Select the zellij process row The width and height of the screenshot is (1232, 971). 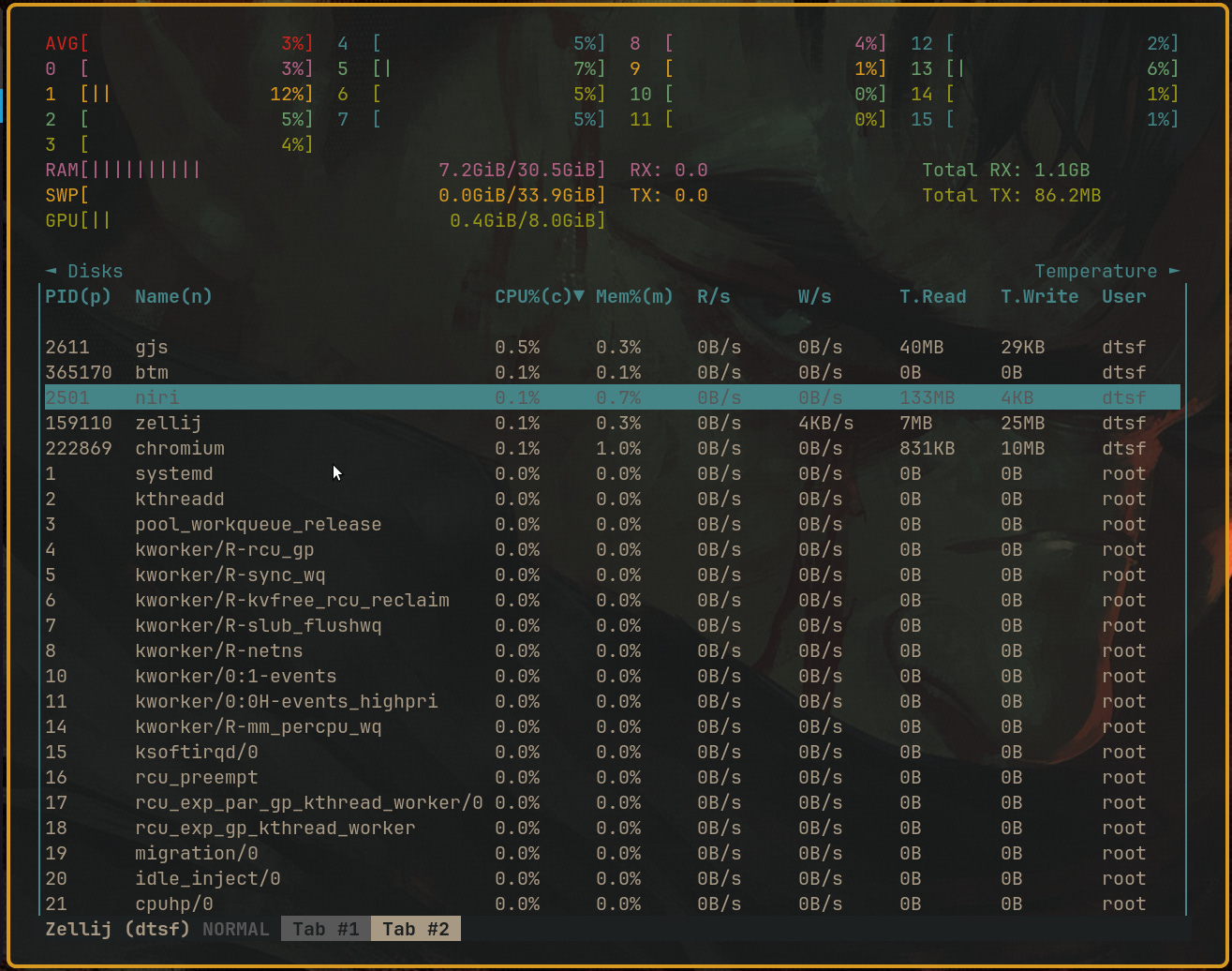pyautogui.click(x=613, y=424)
